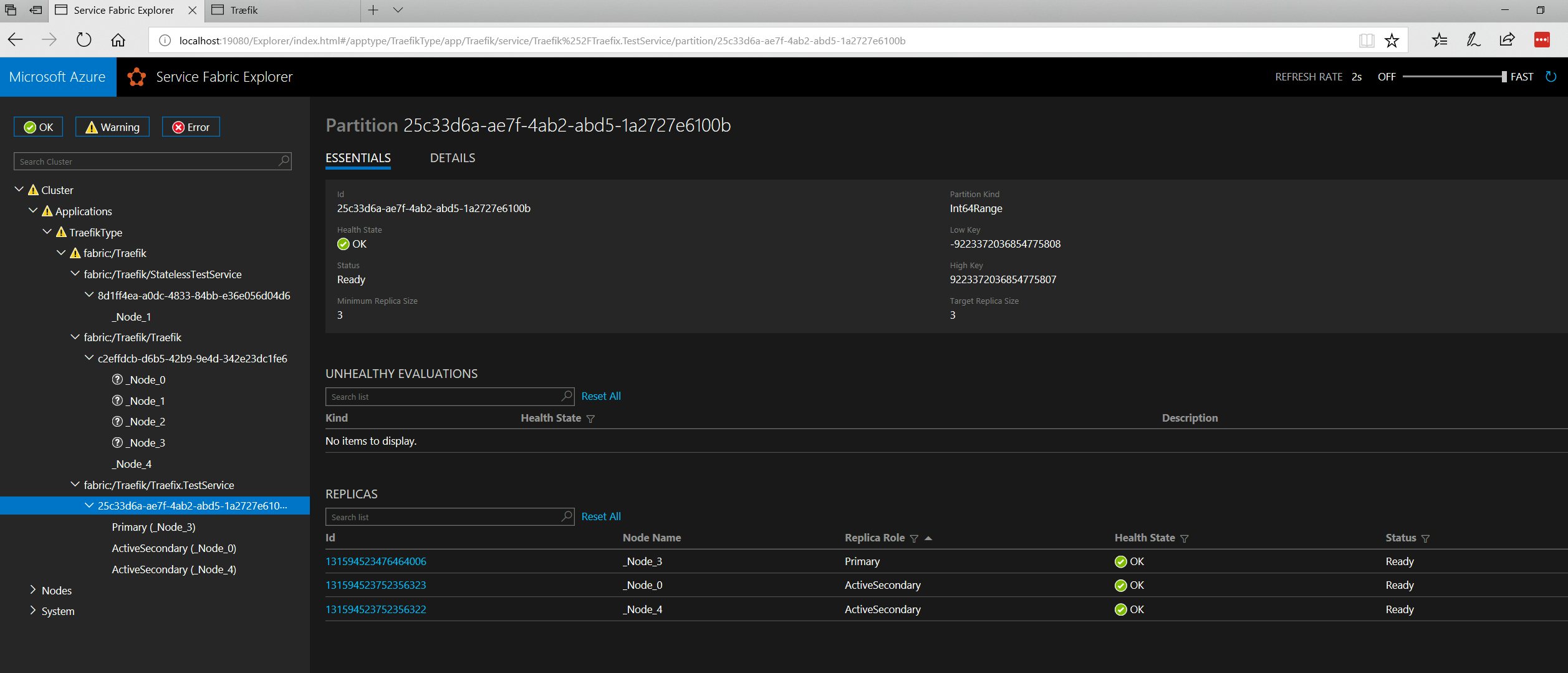Collapse partition 8d1ff4ea chevron
Viewport: 1568px width, 673px height.
coord(89,294)
